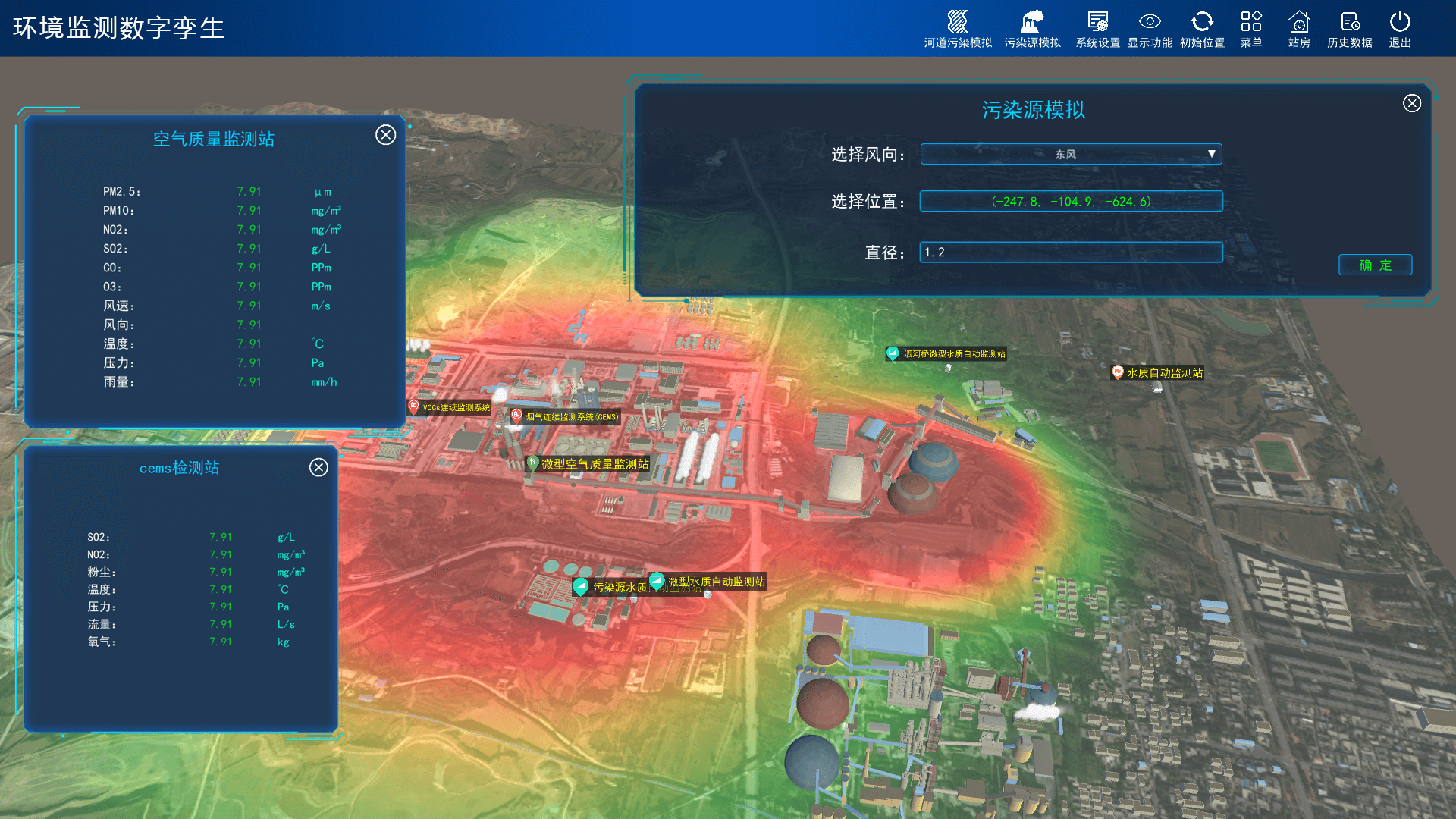1456x819 pixels.
Task: Click the 污染源模拟 factory icon
Action: pyautogui.click(x=1032, y=21)
